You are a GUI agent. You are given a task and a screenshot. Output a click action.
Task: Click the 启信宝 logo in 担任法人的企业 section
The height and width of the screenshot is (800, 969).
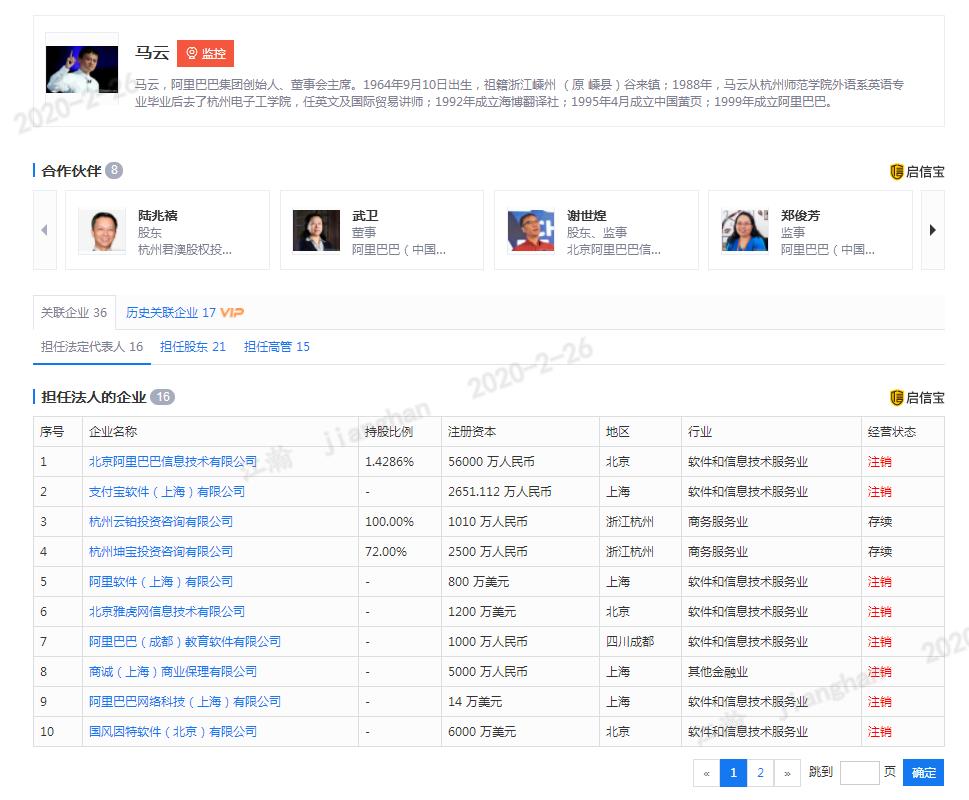click(x=918, y=396)
